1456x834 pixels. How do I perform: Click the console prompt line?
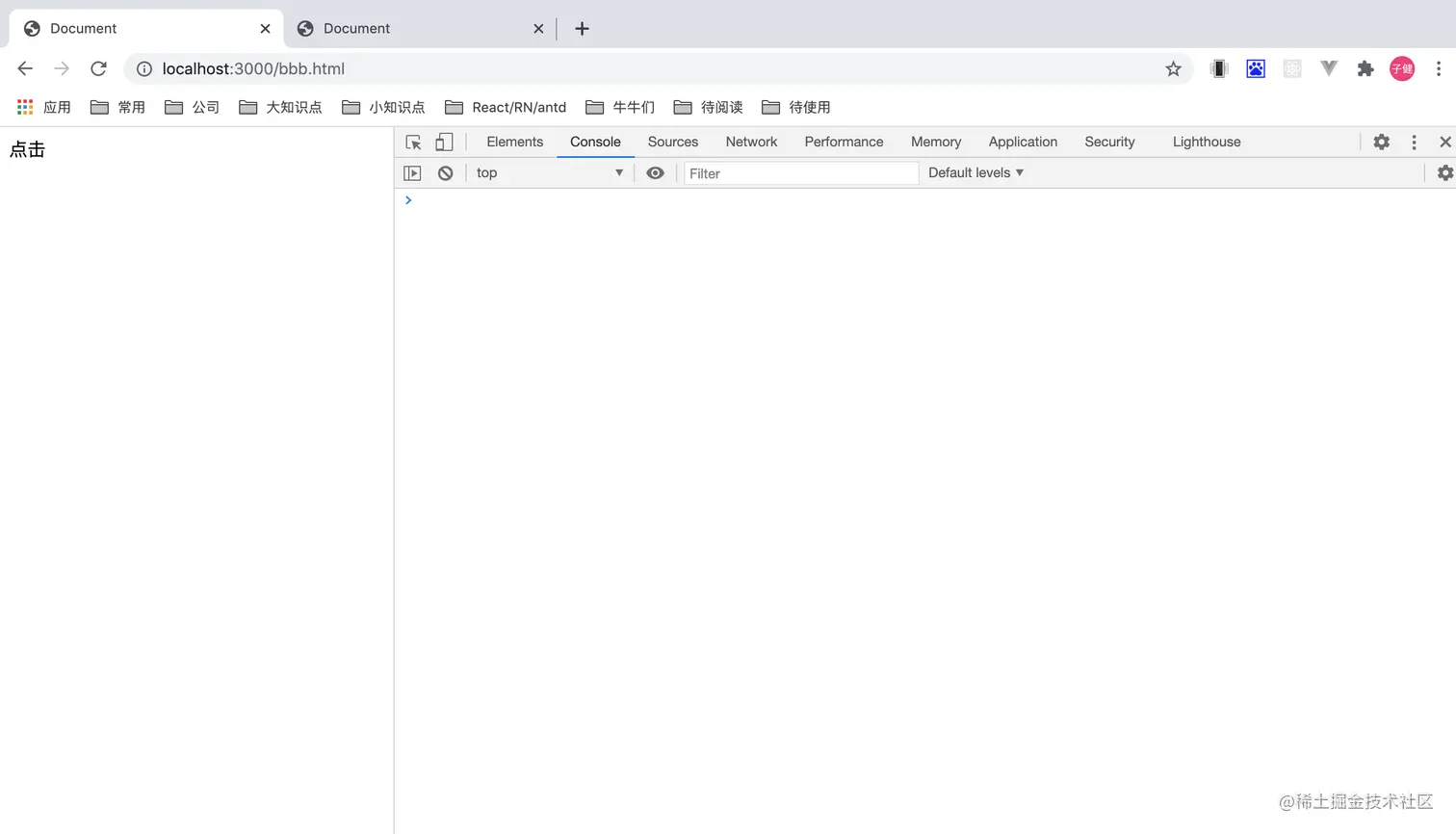point(924,200)
